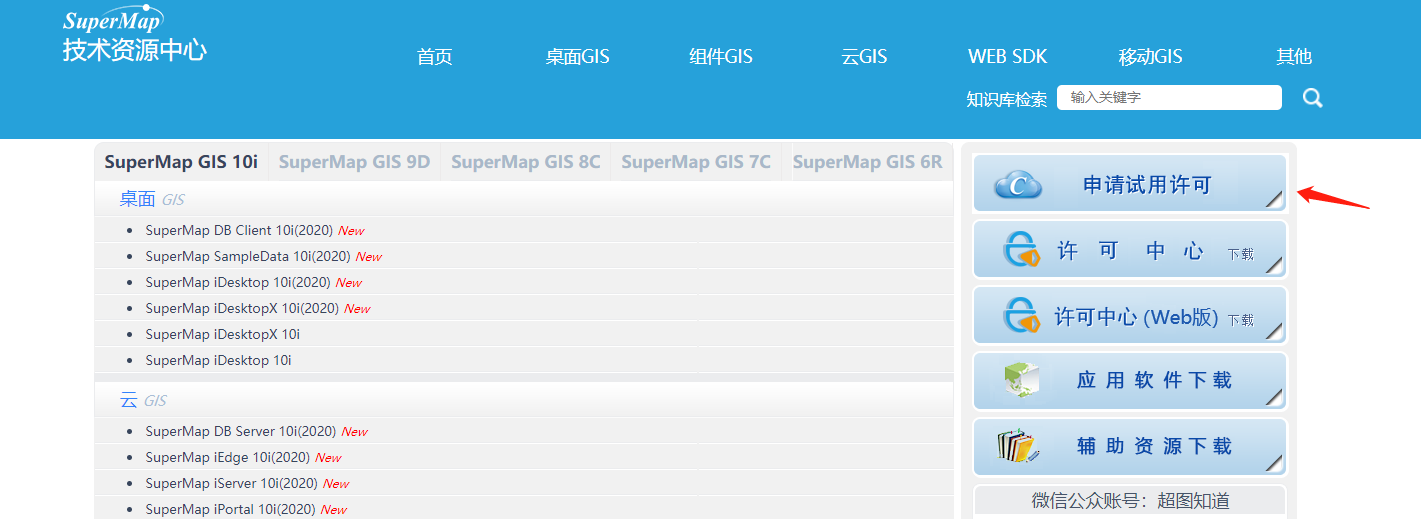Open SuperMap iServer 10i(2020) link

click(x=232, y=483)
